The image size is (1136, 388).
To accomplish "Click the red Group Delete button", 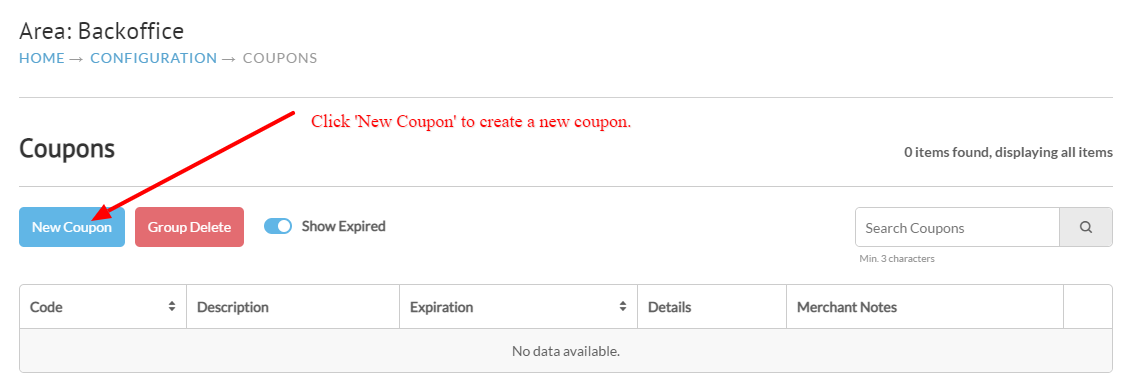I will (189, 227).
